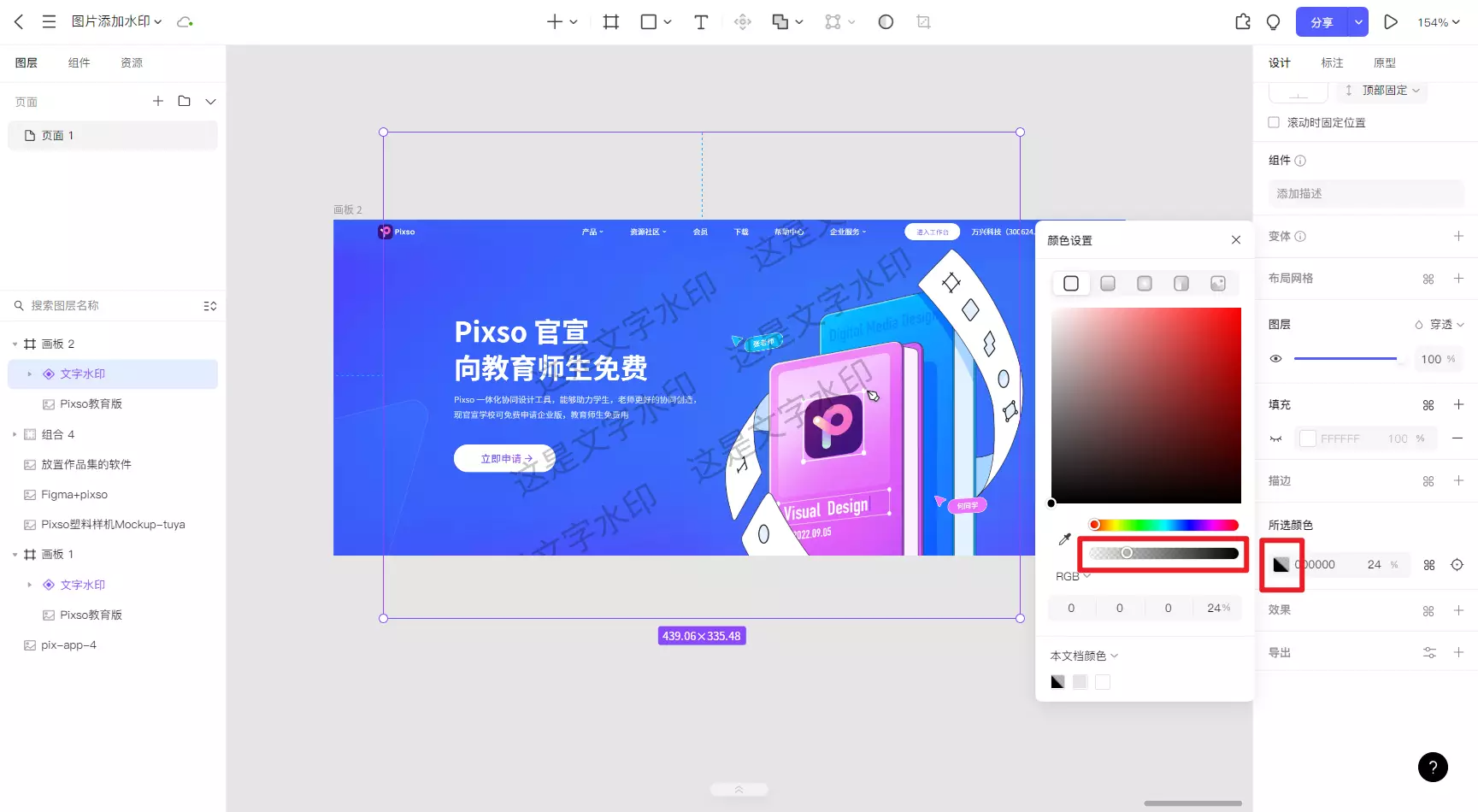Open the zoom 154% dropdown

[1439, 22]
